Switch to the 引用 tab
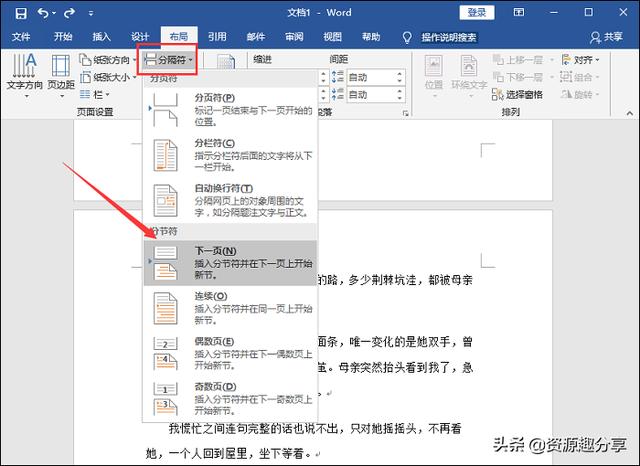 217,37
